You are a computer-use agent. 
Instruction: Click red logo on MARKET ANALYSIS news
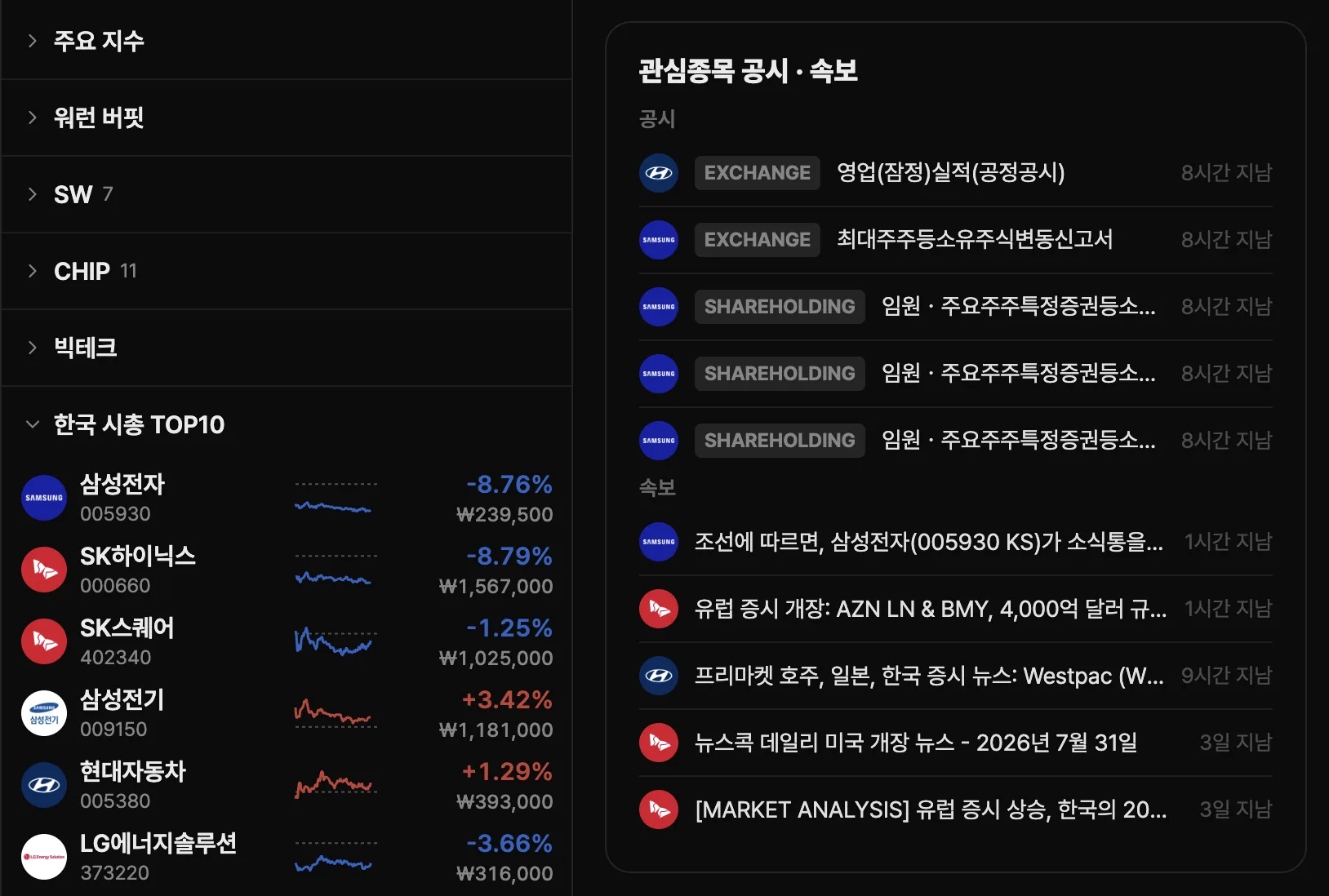[659, 810]
